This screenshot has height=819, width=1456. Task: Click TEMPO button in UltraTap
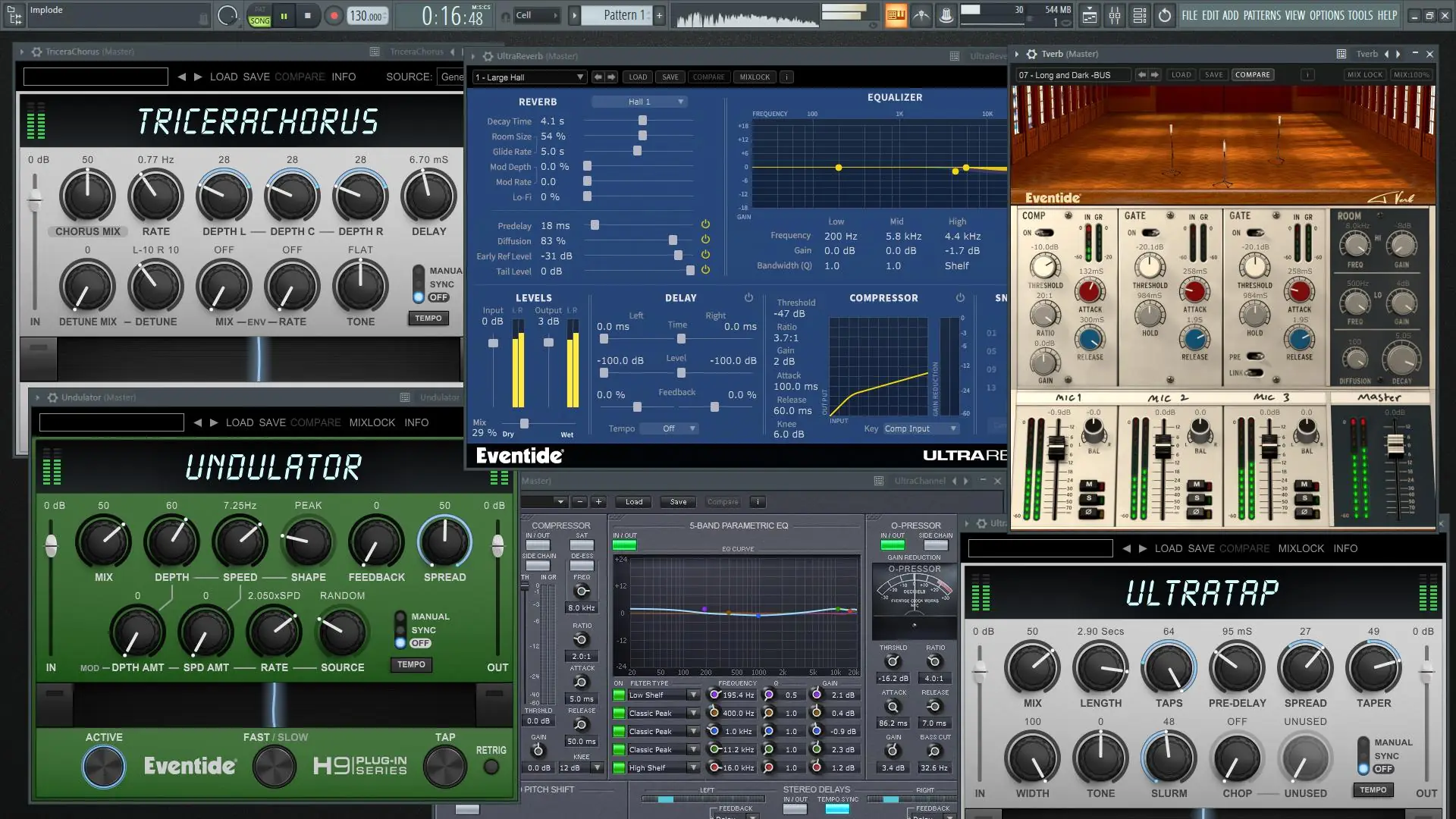tap(1372, 789)
